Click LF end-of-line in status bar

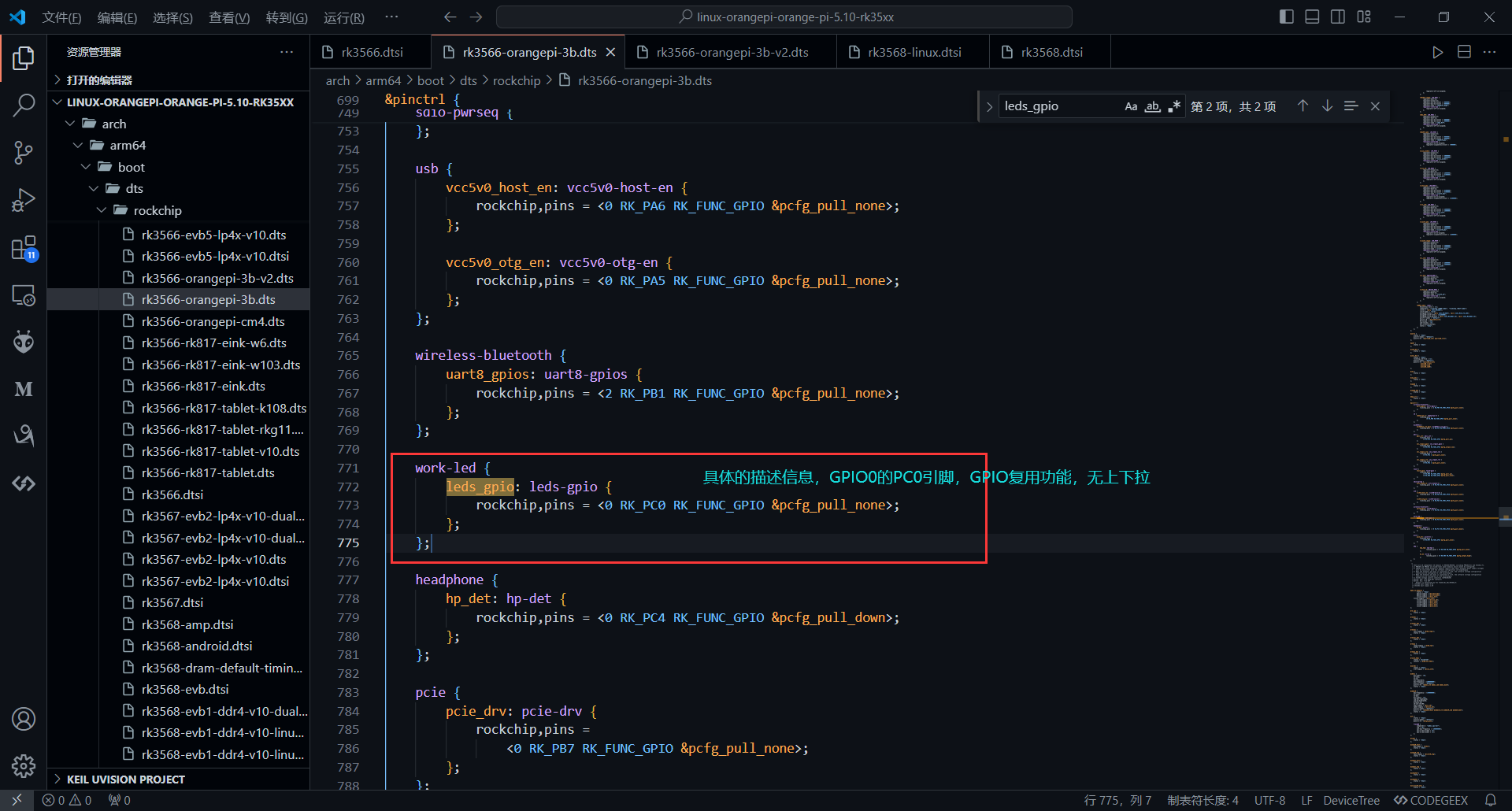[1306, 800]
